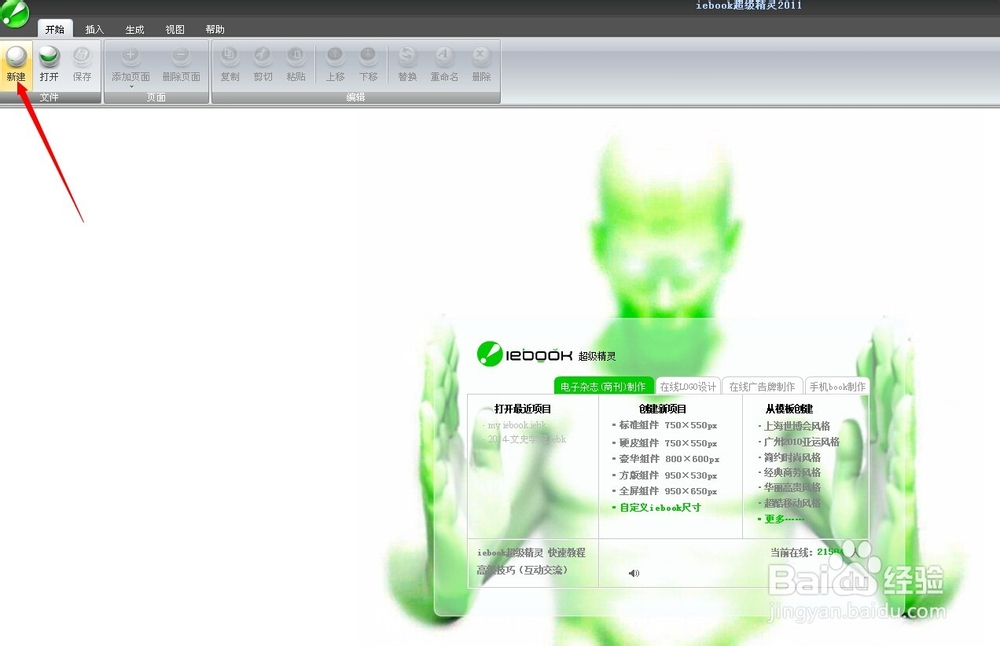
Task: Select the 电子杂志(商刊)制作 tab
Action: (x=603, y=386)
